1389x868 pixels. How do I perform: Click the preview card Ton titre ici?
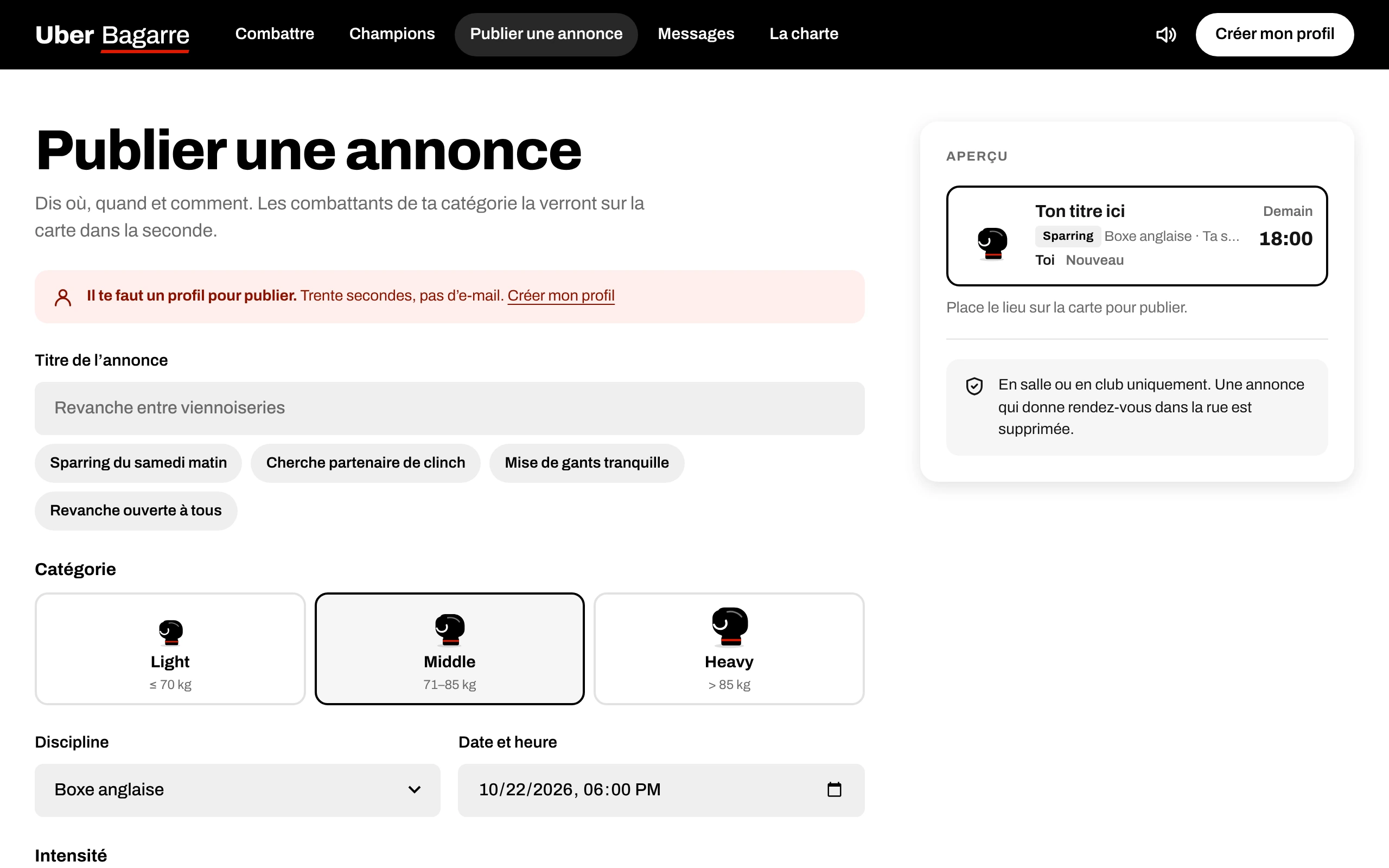coord(1137,235)
